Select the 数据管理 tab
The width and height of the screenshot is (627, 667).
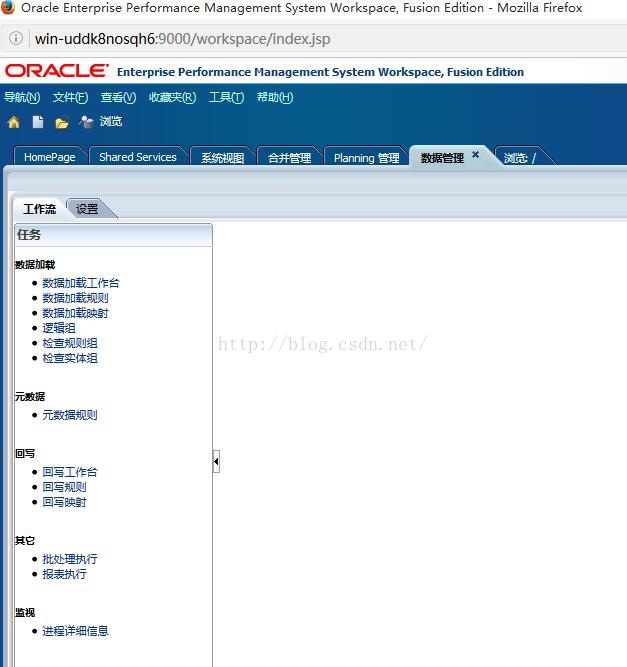[442, 158]
